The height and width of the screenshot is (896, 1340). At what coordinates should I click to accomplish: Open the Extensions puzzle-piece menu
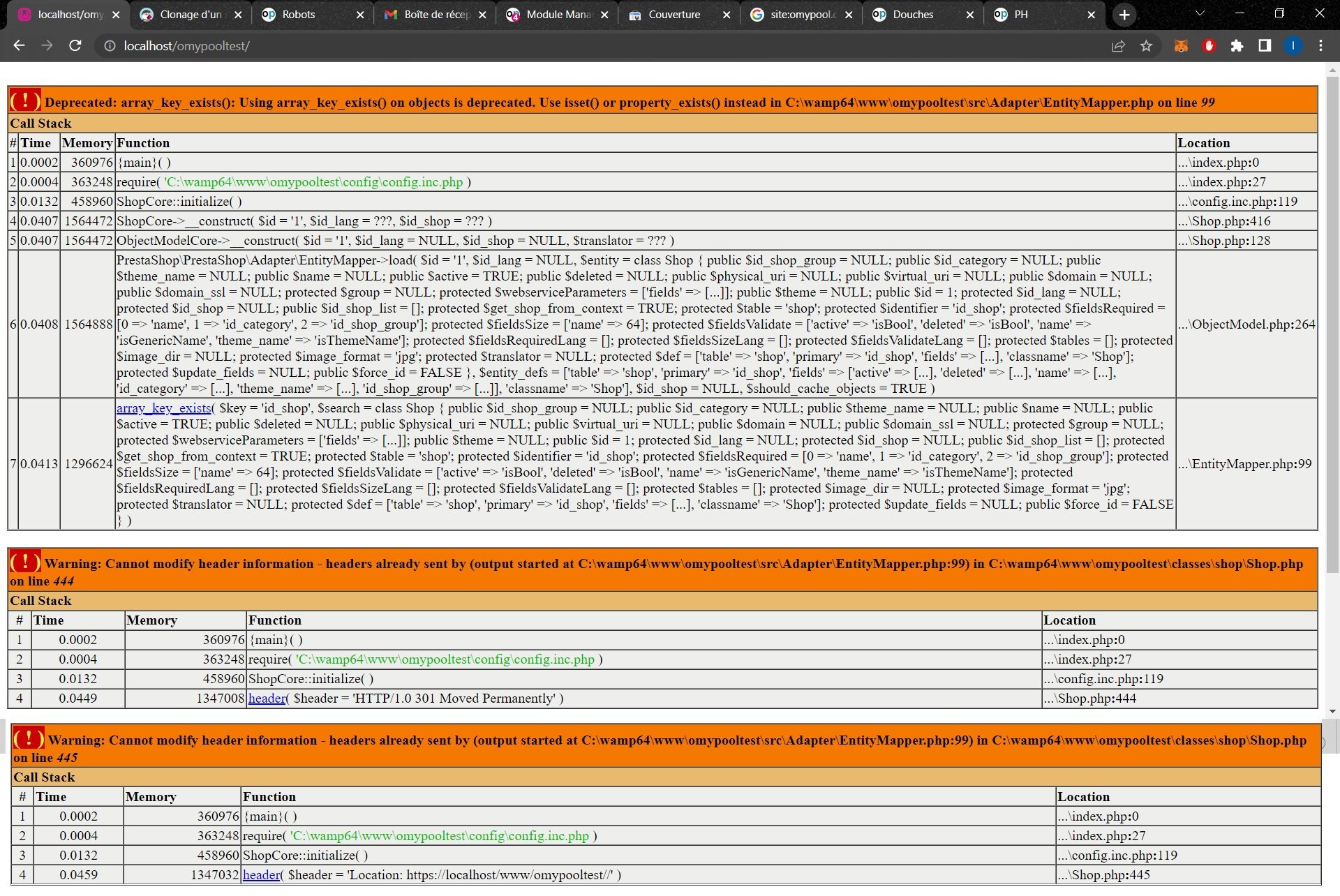[x=1237, y=46]
